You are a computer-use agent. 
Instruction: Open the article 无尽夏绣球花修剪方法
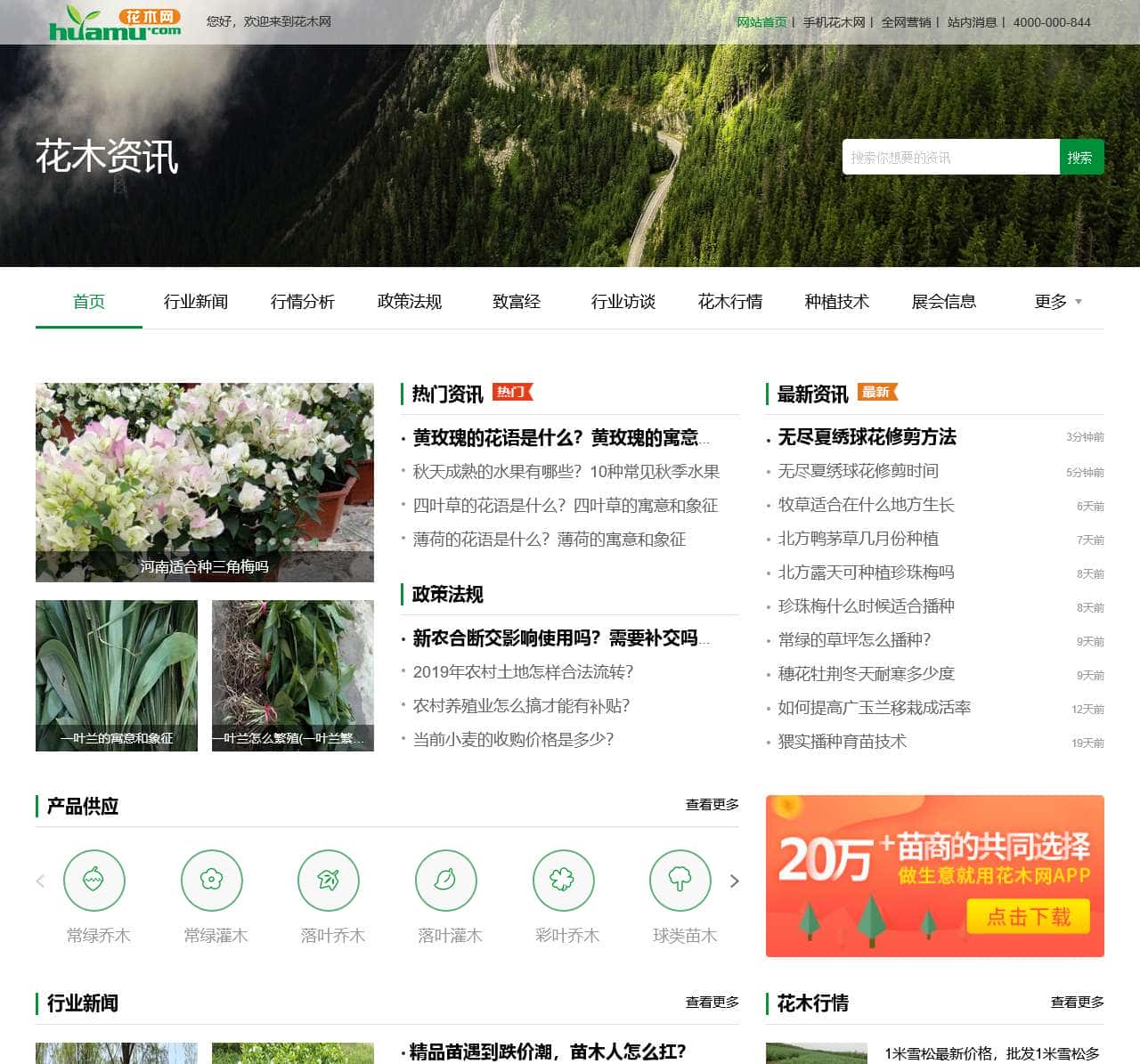click(867, 437)
